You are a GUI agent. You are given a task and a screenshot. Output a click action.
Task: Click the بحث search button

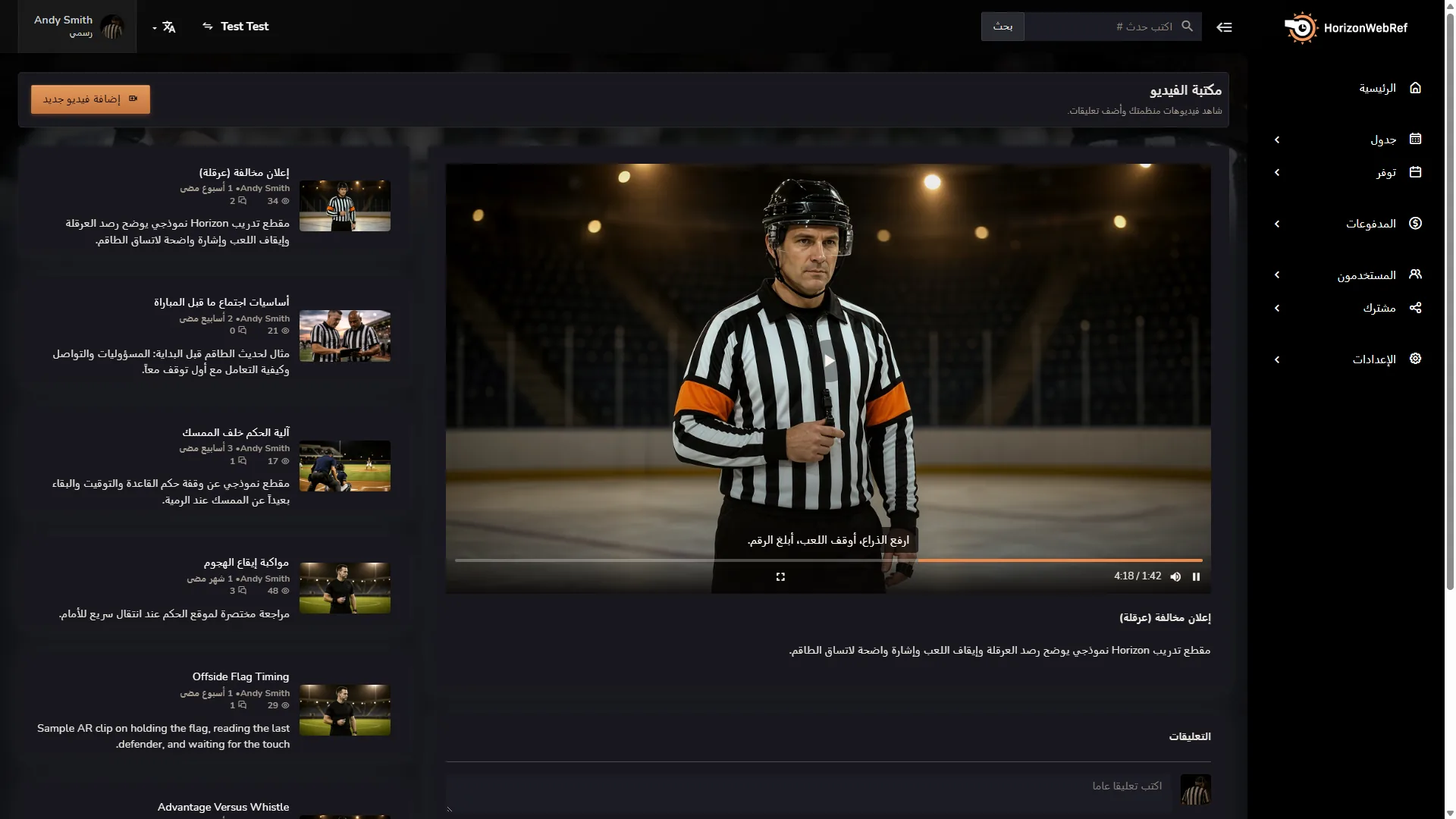pos(1003,27)
